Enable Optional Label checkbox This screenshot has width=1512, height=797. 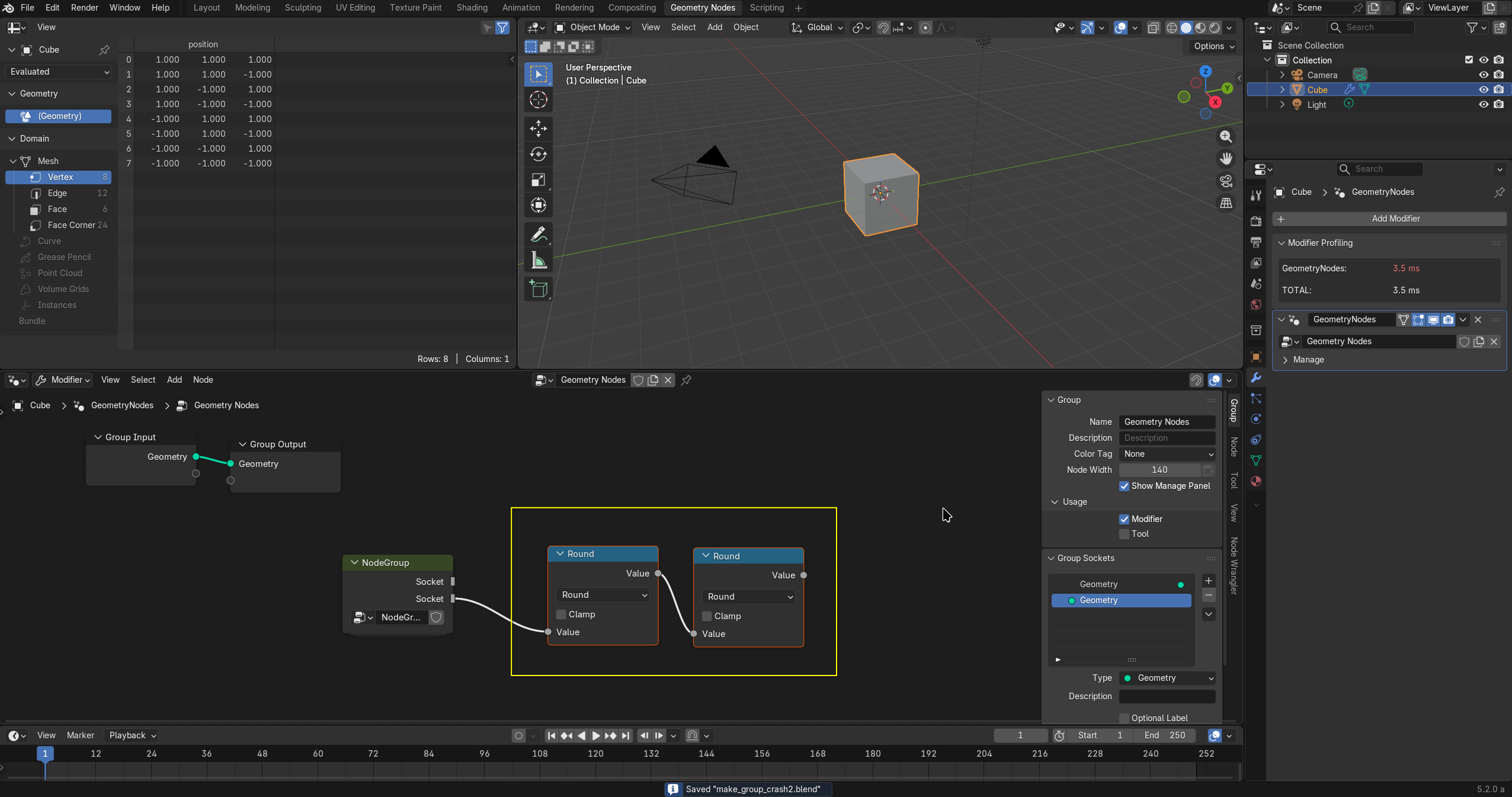click(x=1124, y=718)
